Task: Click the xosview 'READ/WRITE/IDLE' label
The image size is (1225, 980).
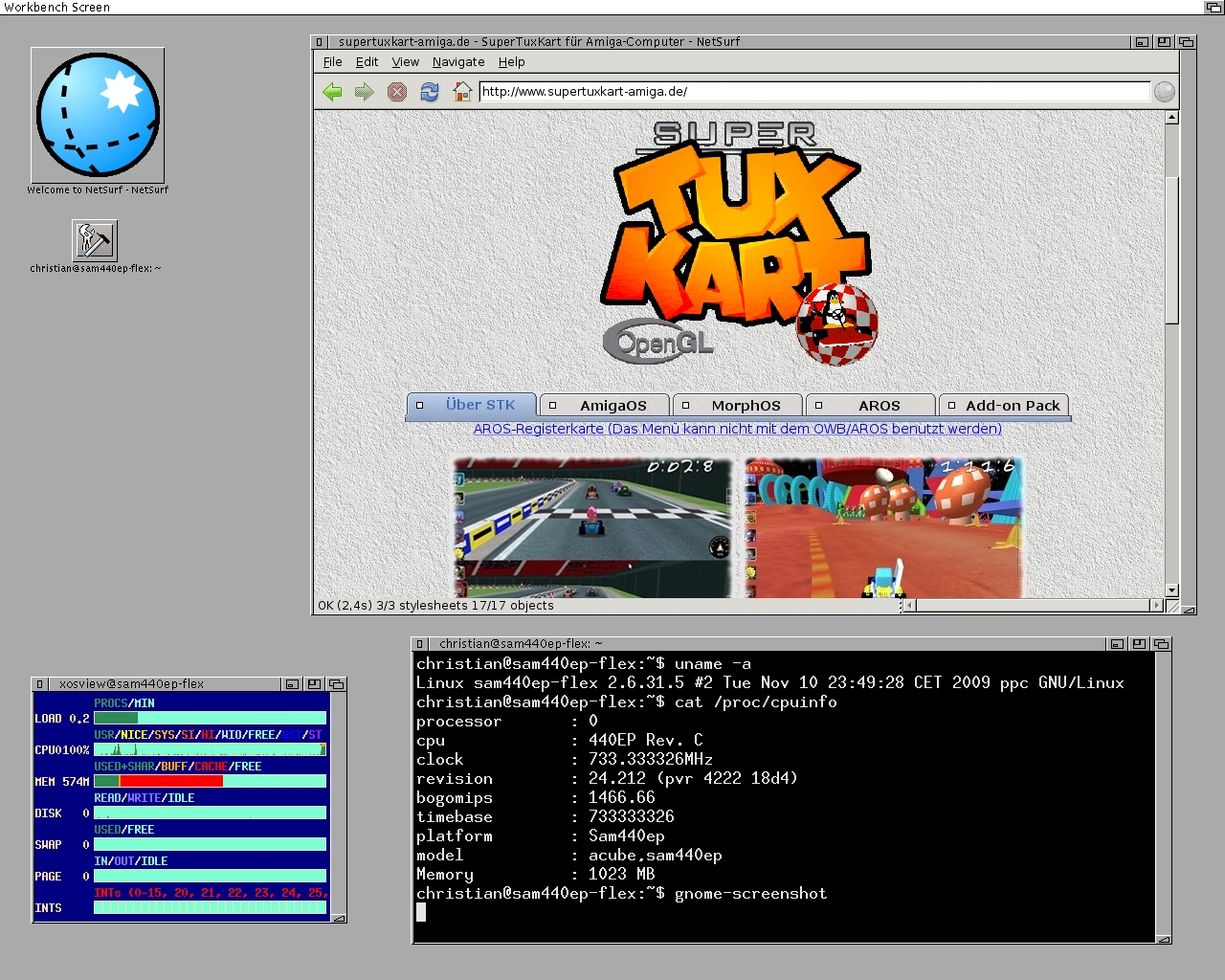Action: [145, 798]
